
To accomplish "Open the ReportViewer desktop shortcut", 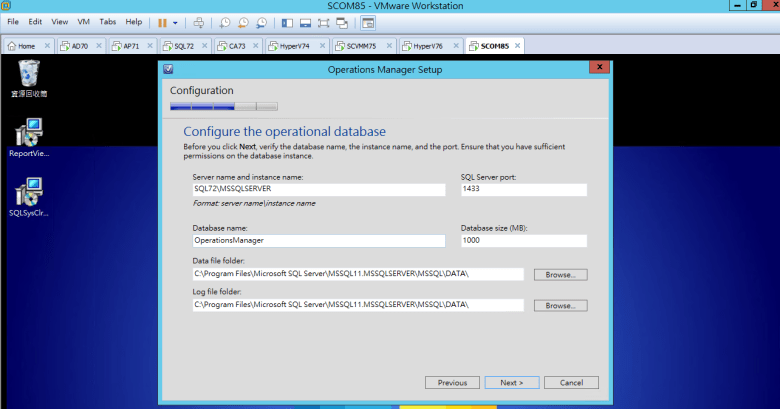I will click(29, 137).
